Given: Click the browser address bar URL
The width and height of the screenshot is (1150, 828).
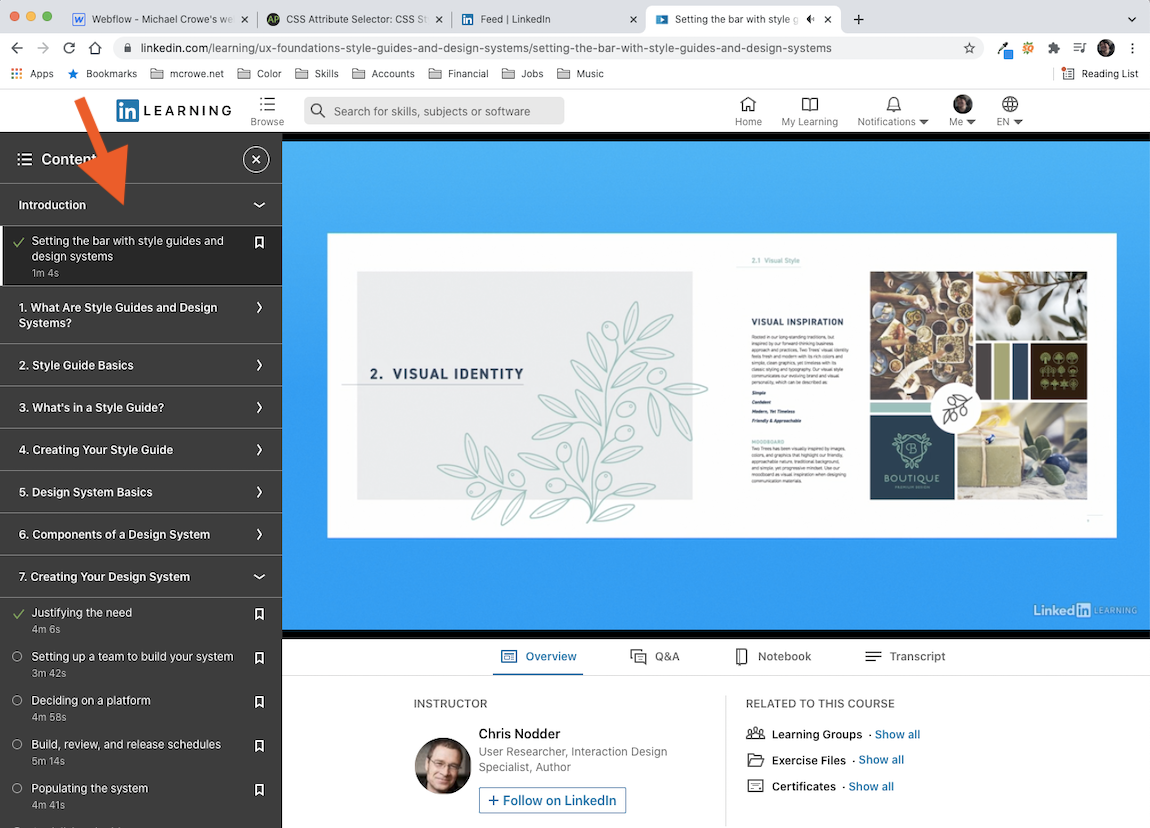Looking at the screenshot, I should coord(486,48).
